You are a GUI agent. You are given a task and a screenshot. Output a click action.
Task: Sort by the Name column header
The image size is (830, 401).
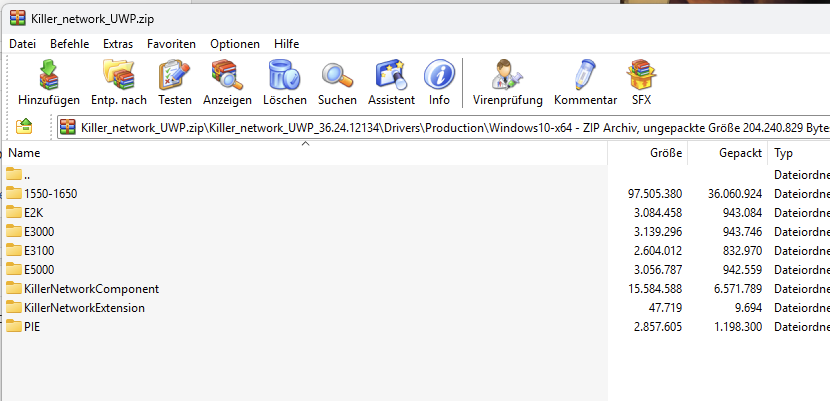coord(304,153)
